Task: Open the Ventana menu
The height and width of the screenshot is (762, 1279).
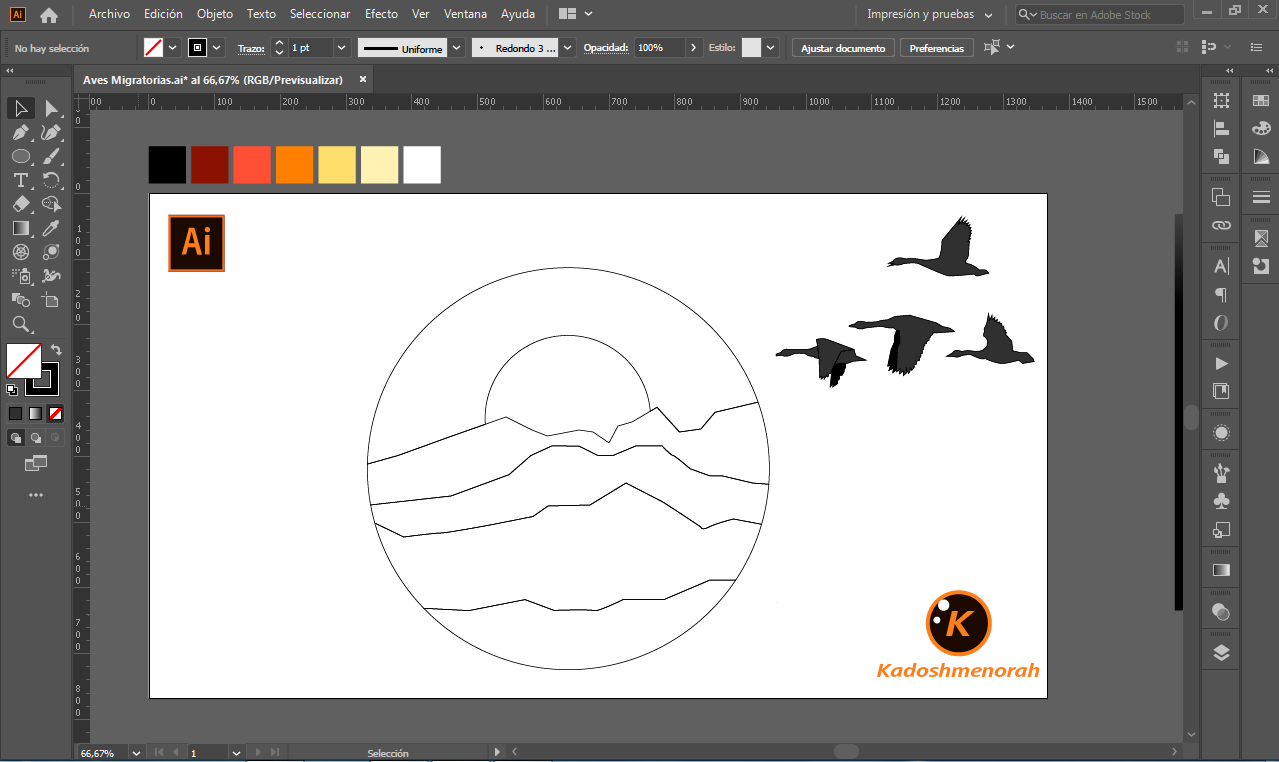Action: [465, 15]
